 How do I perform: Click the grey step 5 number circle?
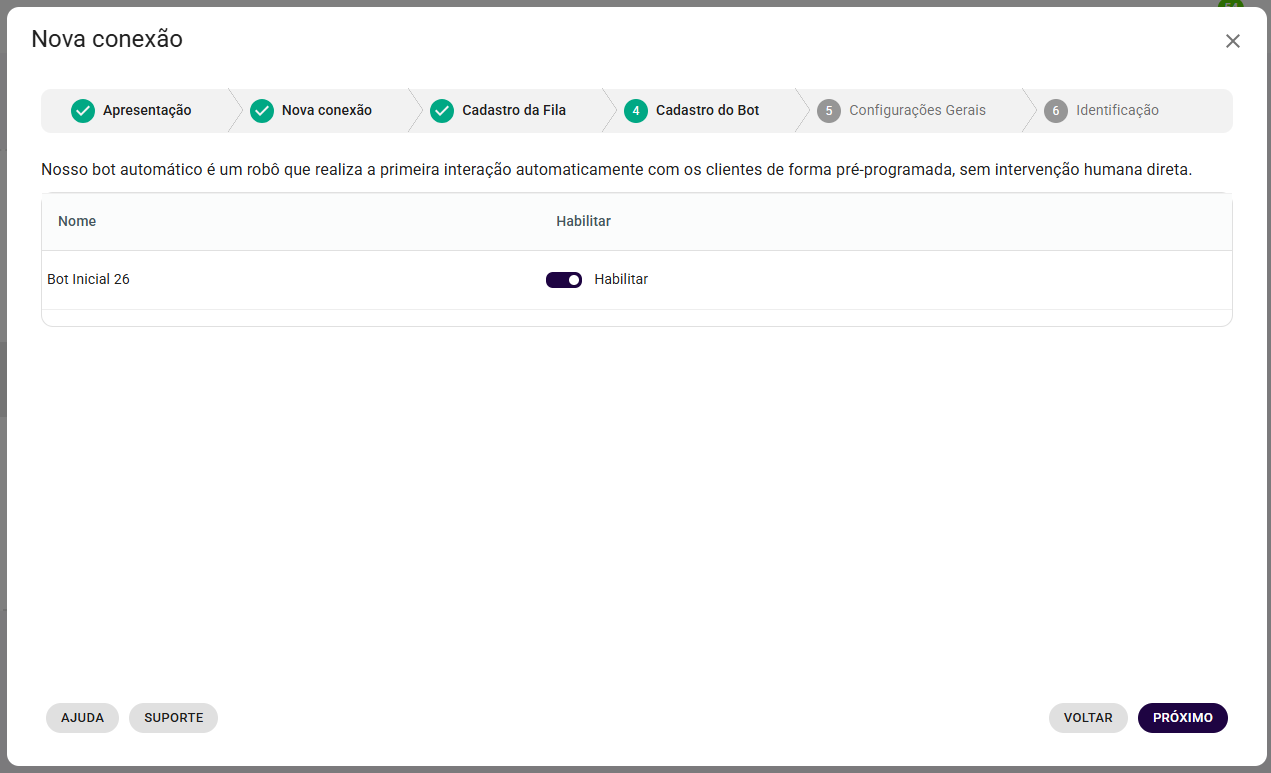click(829, 111)
